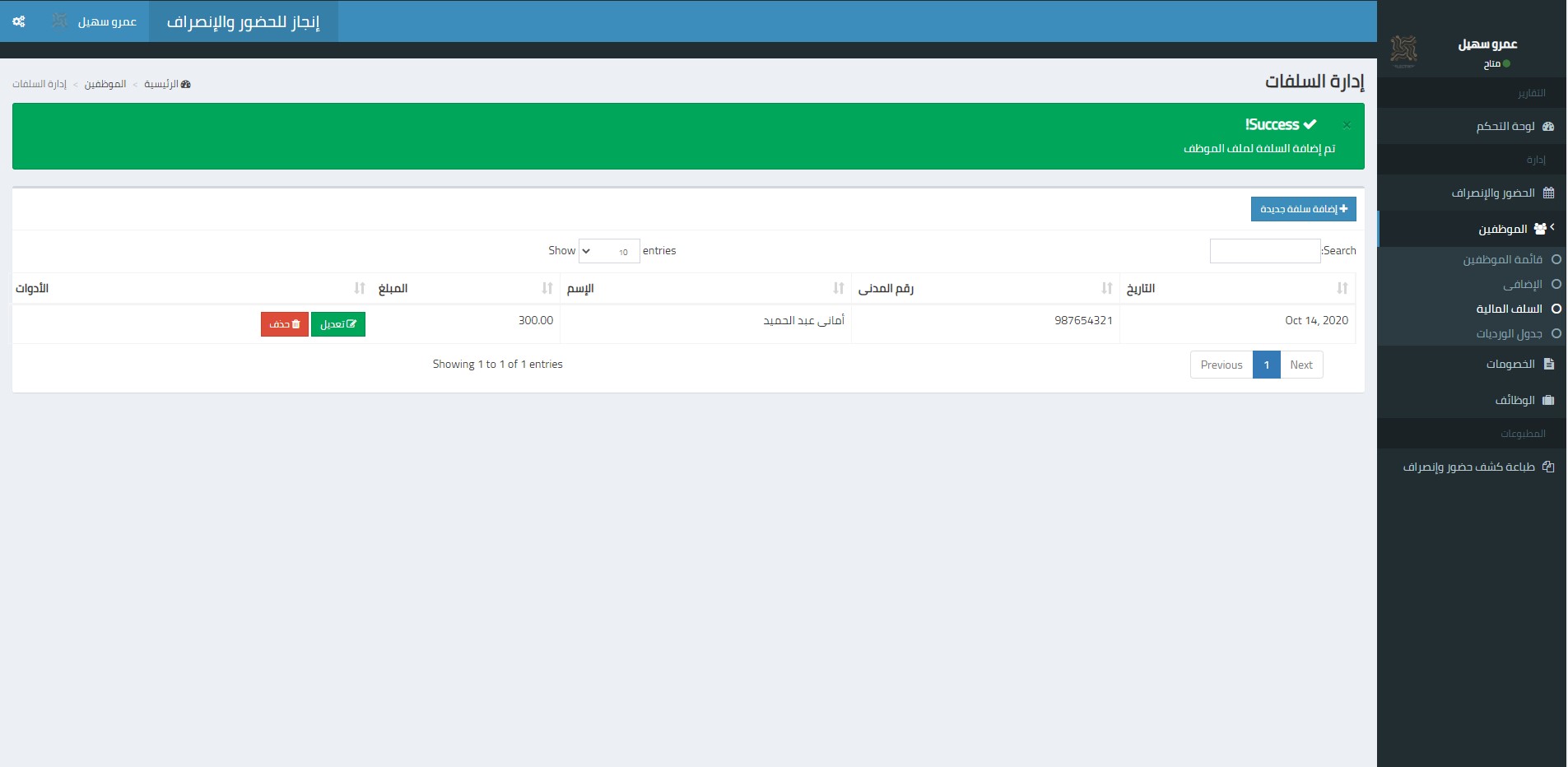
Task: Open طباعة كشف حضور وإنصراف
Action: pos(1472,467)
